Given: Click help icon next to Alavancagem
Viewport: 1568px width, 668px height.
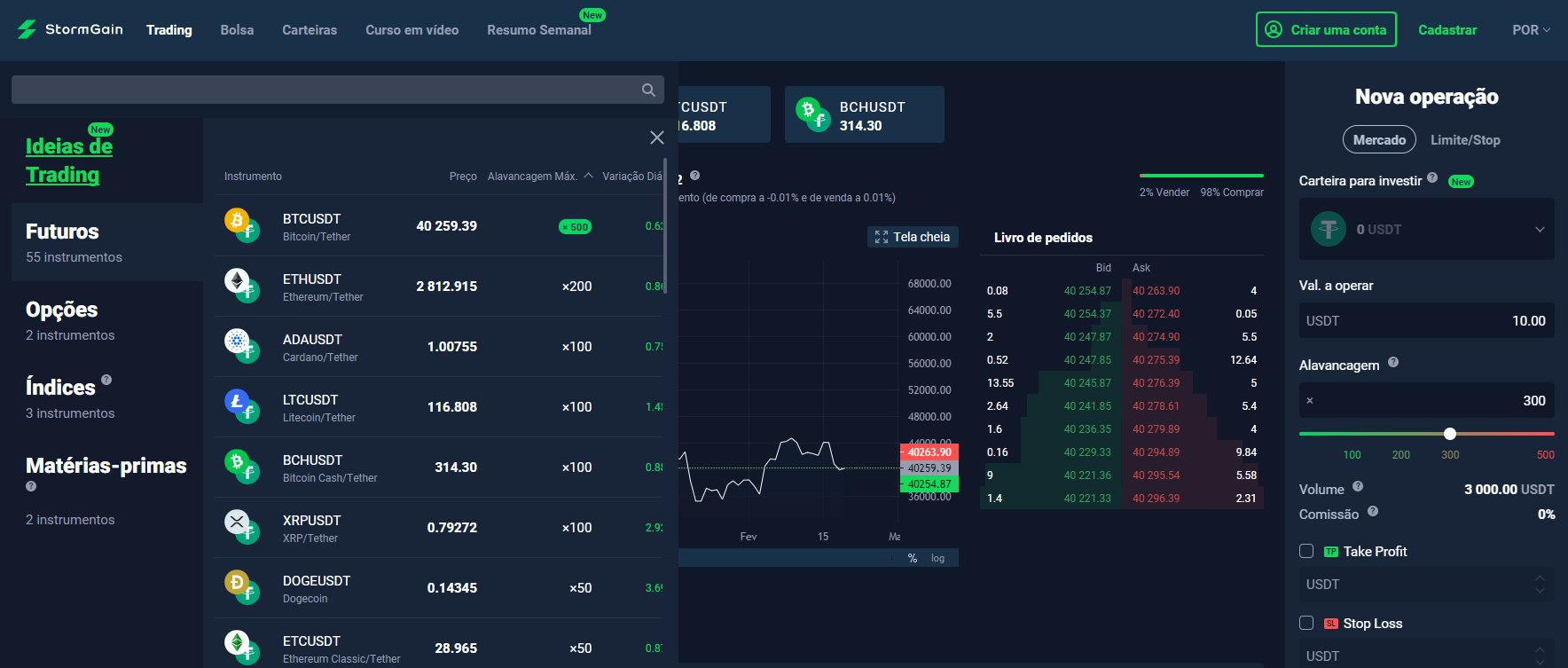Looking at the screenshot, I should click(1393, 362).
